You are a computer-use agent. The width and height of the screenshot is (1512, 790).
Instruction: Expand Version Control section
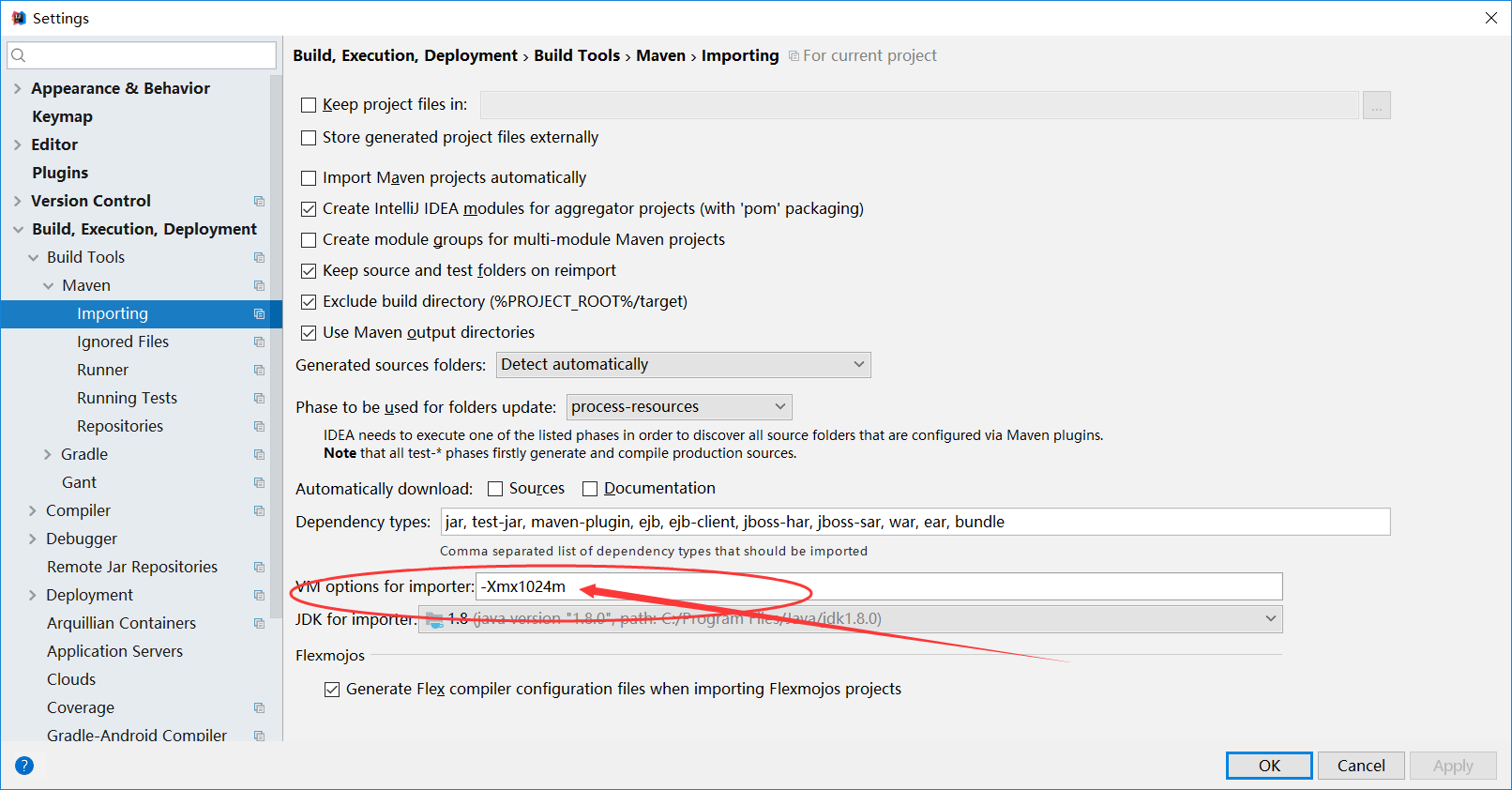[x=17, y=201]
